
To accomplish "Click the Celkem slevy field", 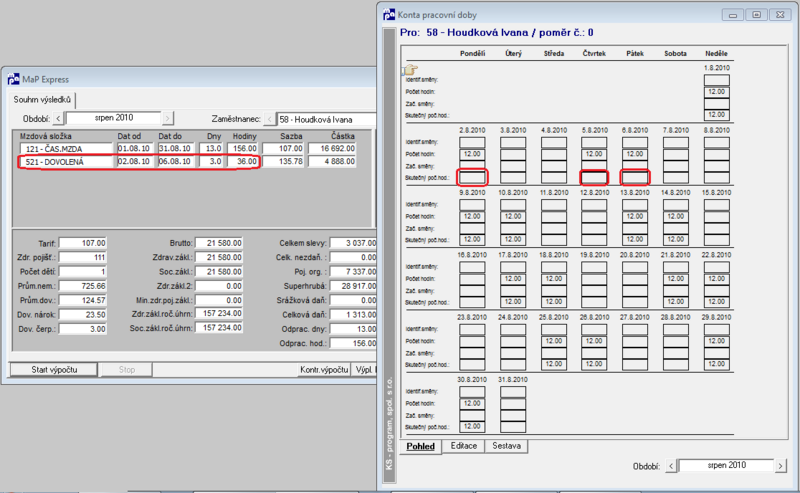I will [354, 243].
